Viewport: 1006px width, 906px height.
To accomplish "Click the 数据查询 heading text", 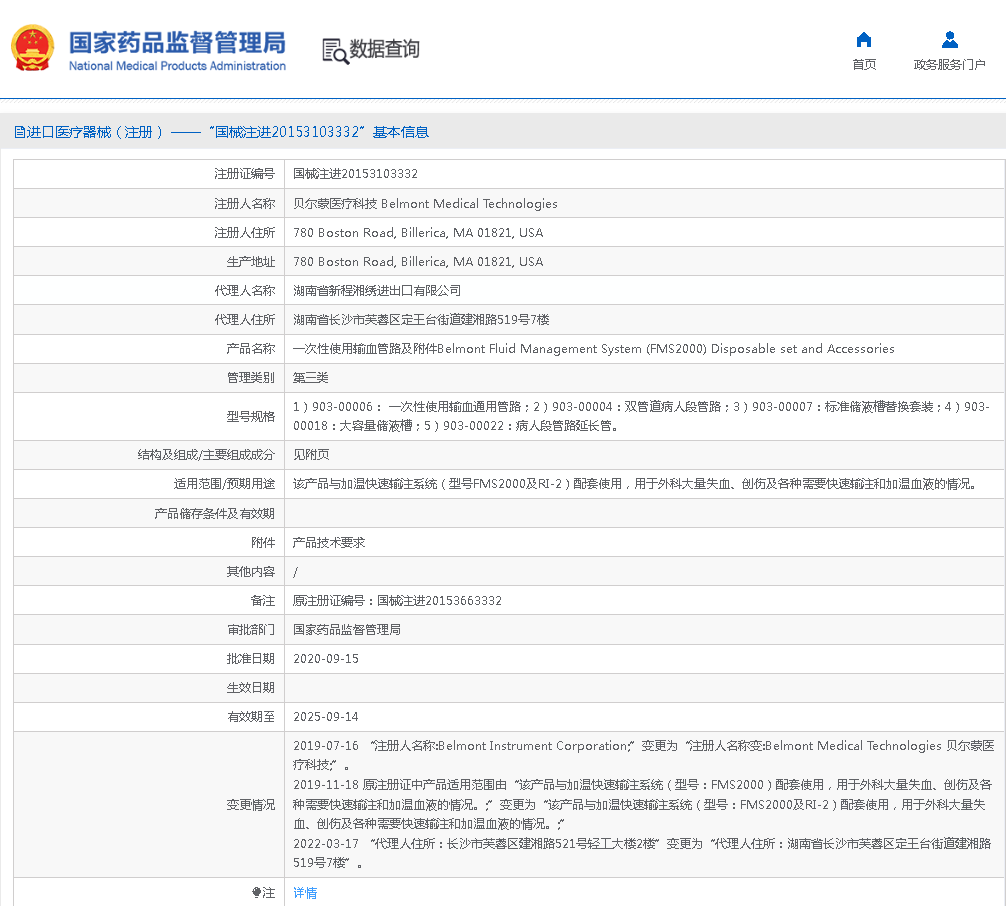I will pos(385,49).
